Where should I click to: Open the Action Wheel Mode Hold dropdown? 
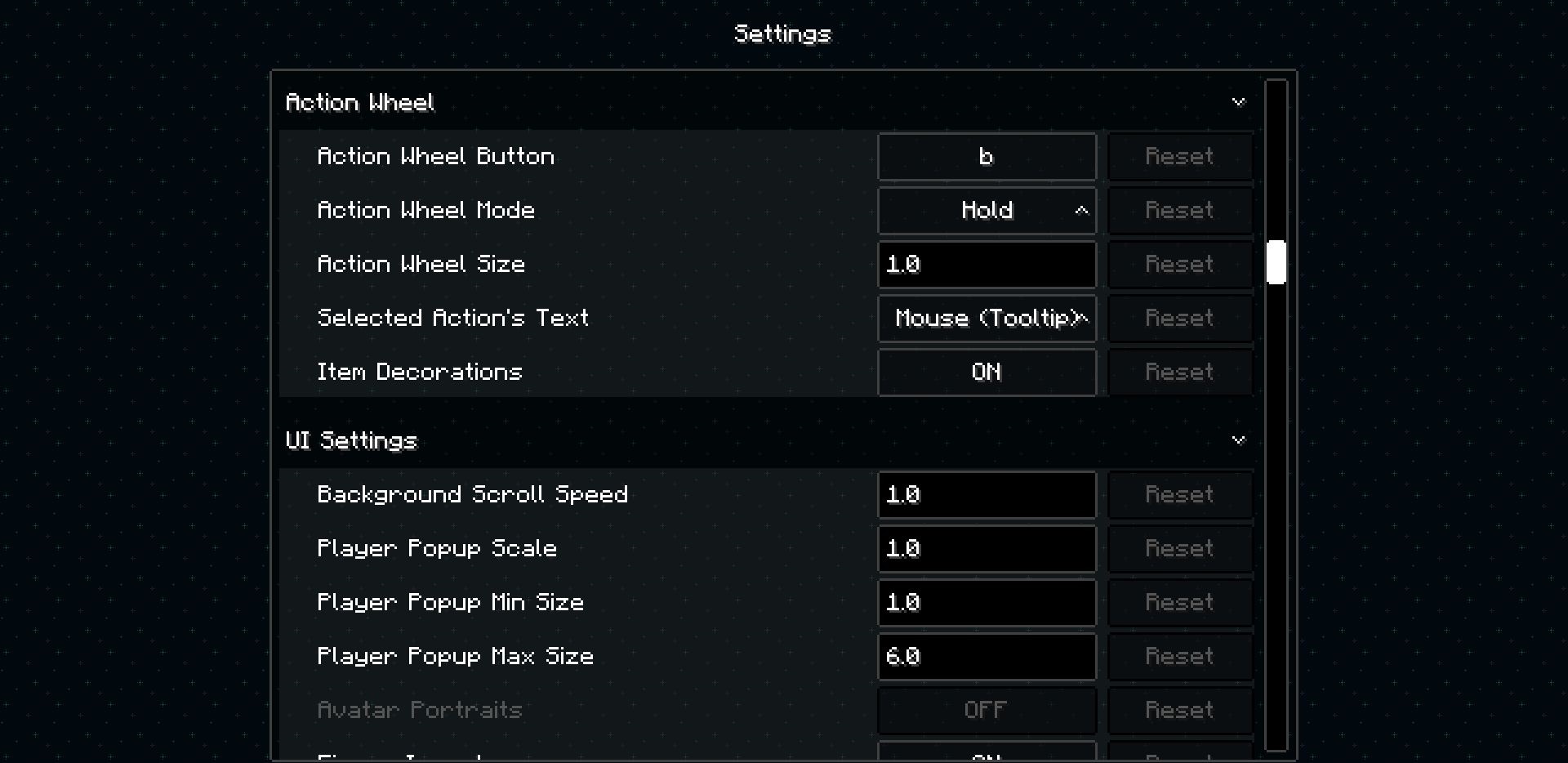click(987, 210)
